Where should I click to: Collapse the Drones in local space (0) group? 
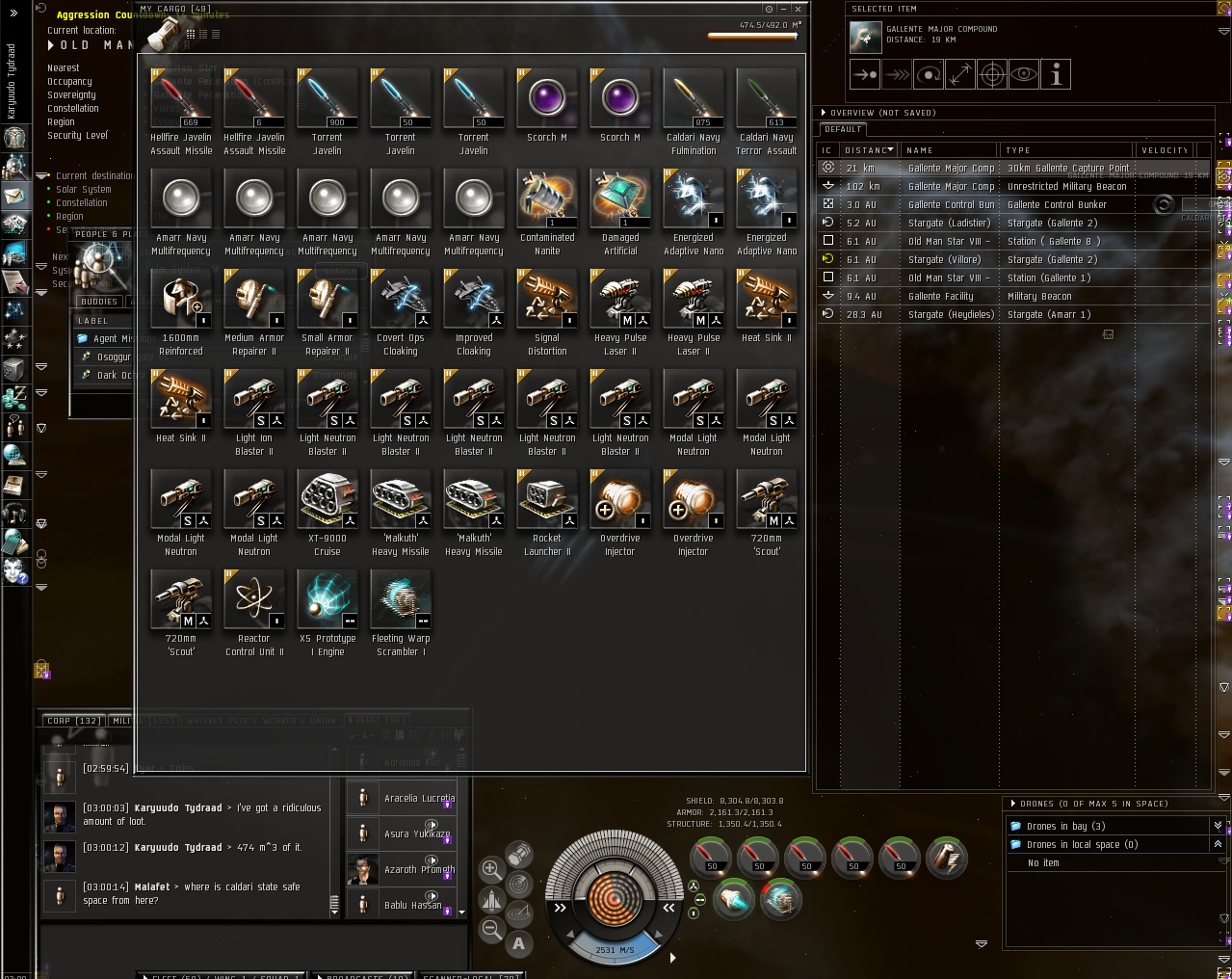[1218, 844]
